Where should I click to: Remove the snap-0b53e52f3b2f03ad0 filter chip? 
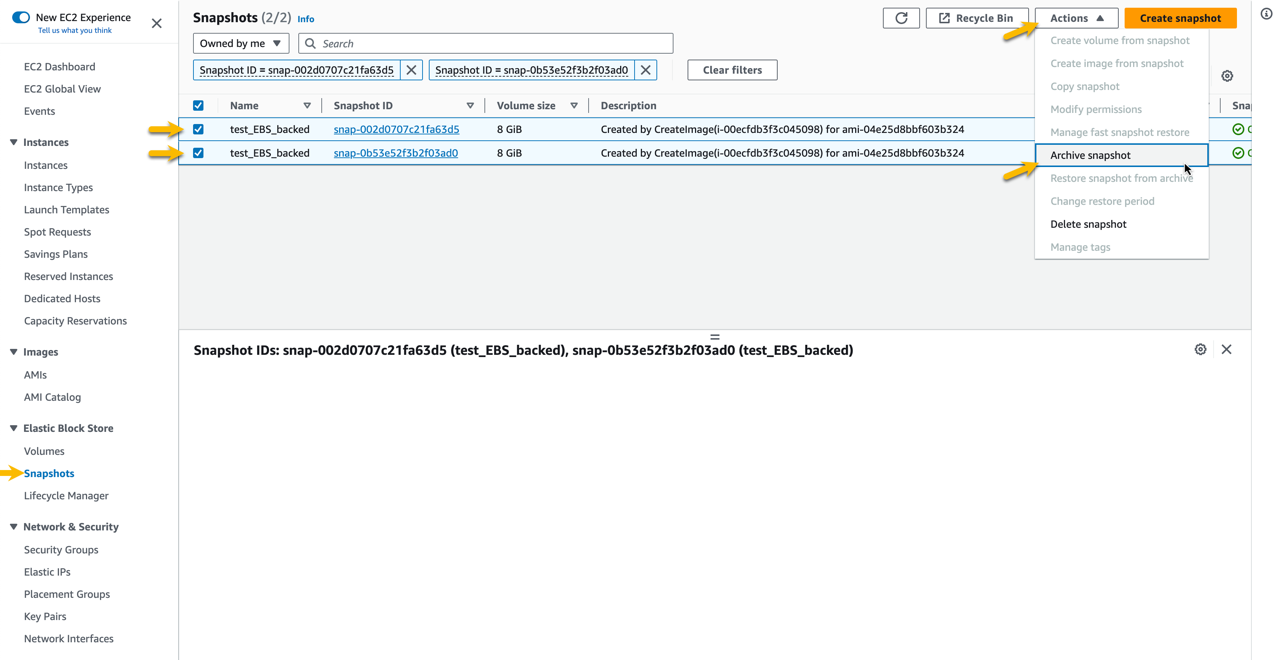[x=645, y=70]
